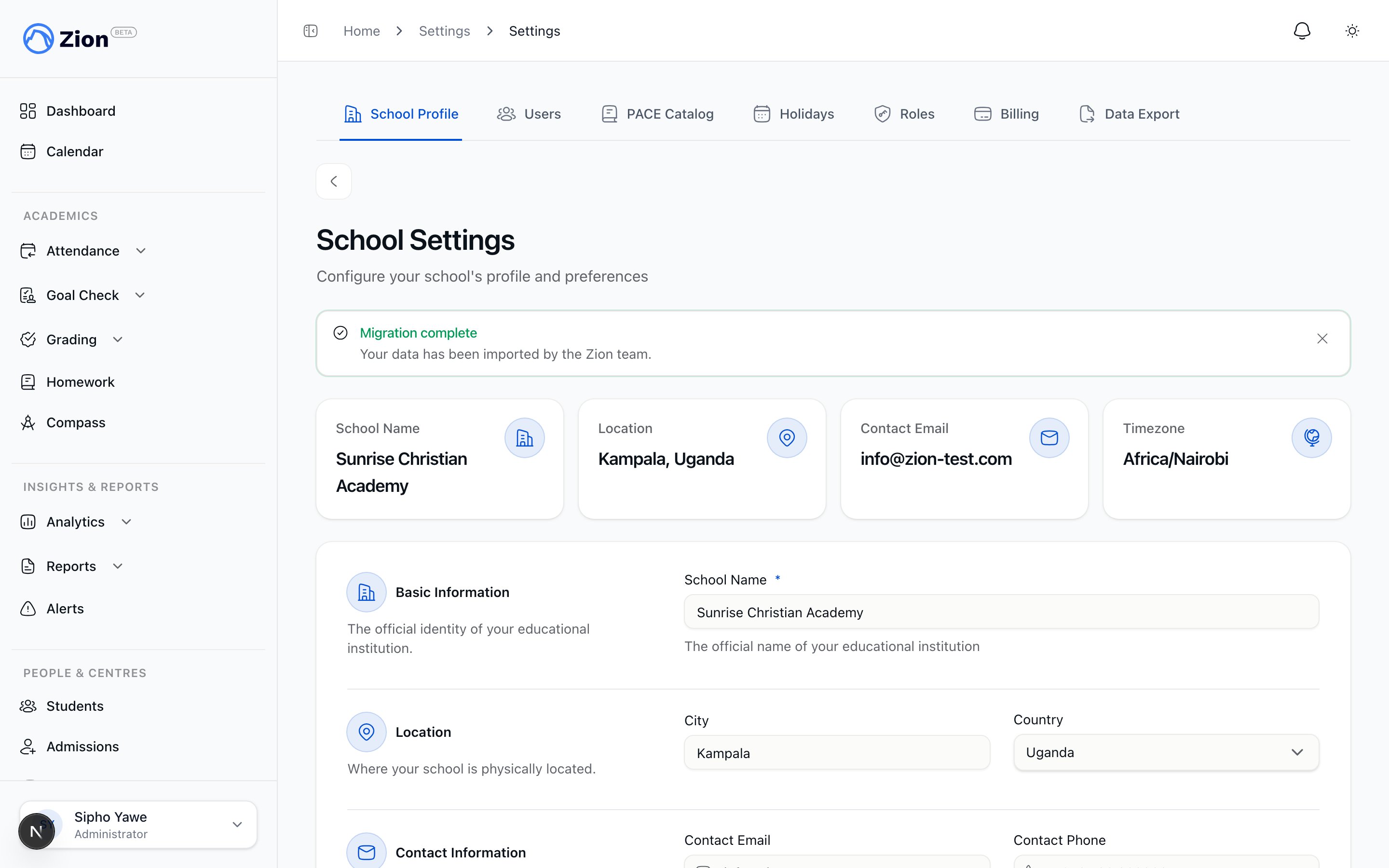Screen dimensions: 1389x868
Task: Click 'Your data has been imported' message text
Action: click(x=505, y=354)
